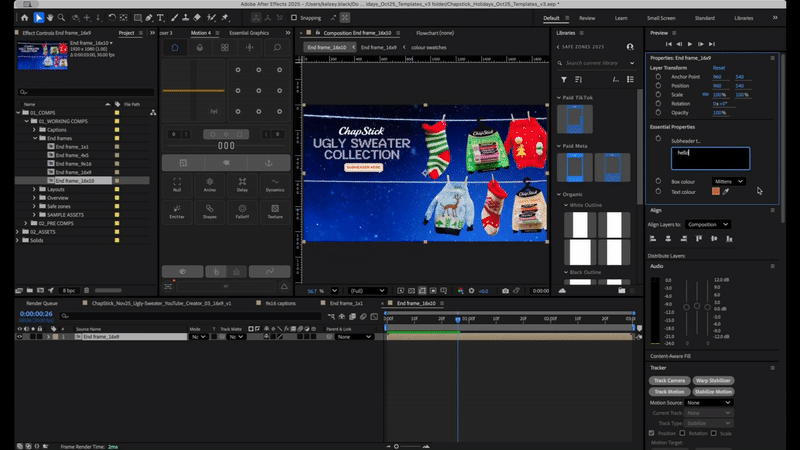
Task: Select the Type text tool
Action: (x=160, y=18)
